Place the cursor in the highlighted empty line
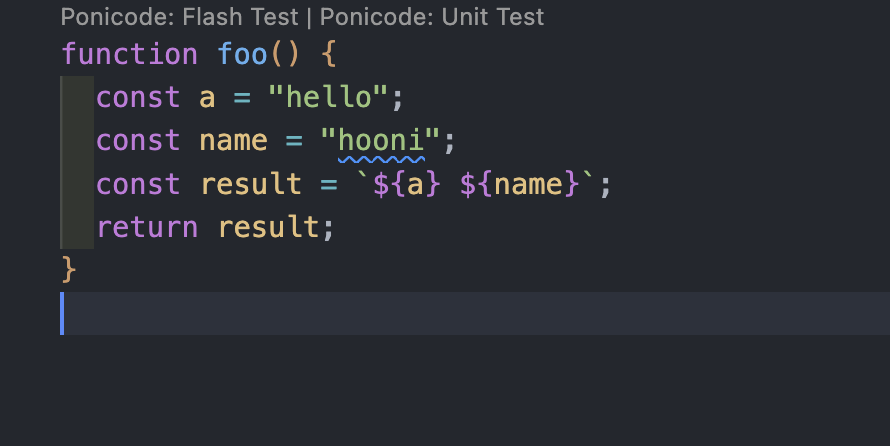This screenshot has width=890, height=446. pyautogui.click(x=476, y=313)
